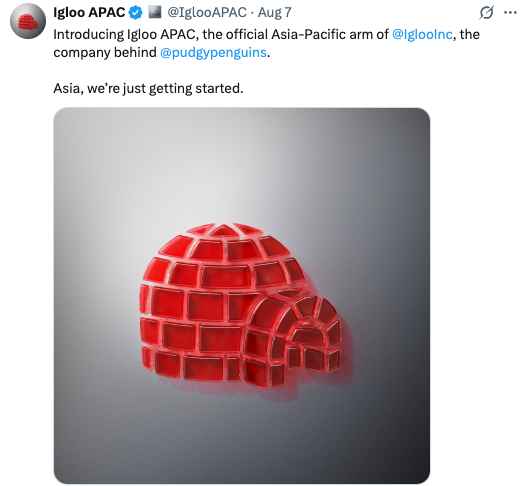531x486 pixels.
Task: Click the words 'company behind' in the tweet
Action: 105,52
